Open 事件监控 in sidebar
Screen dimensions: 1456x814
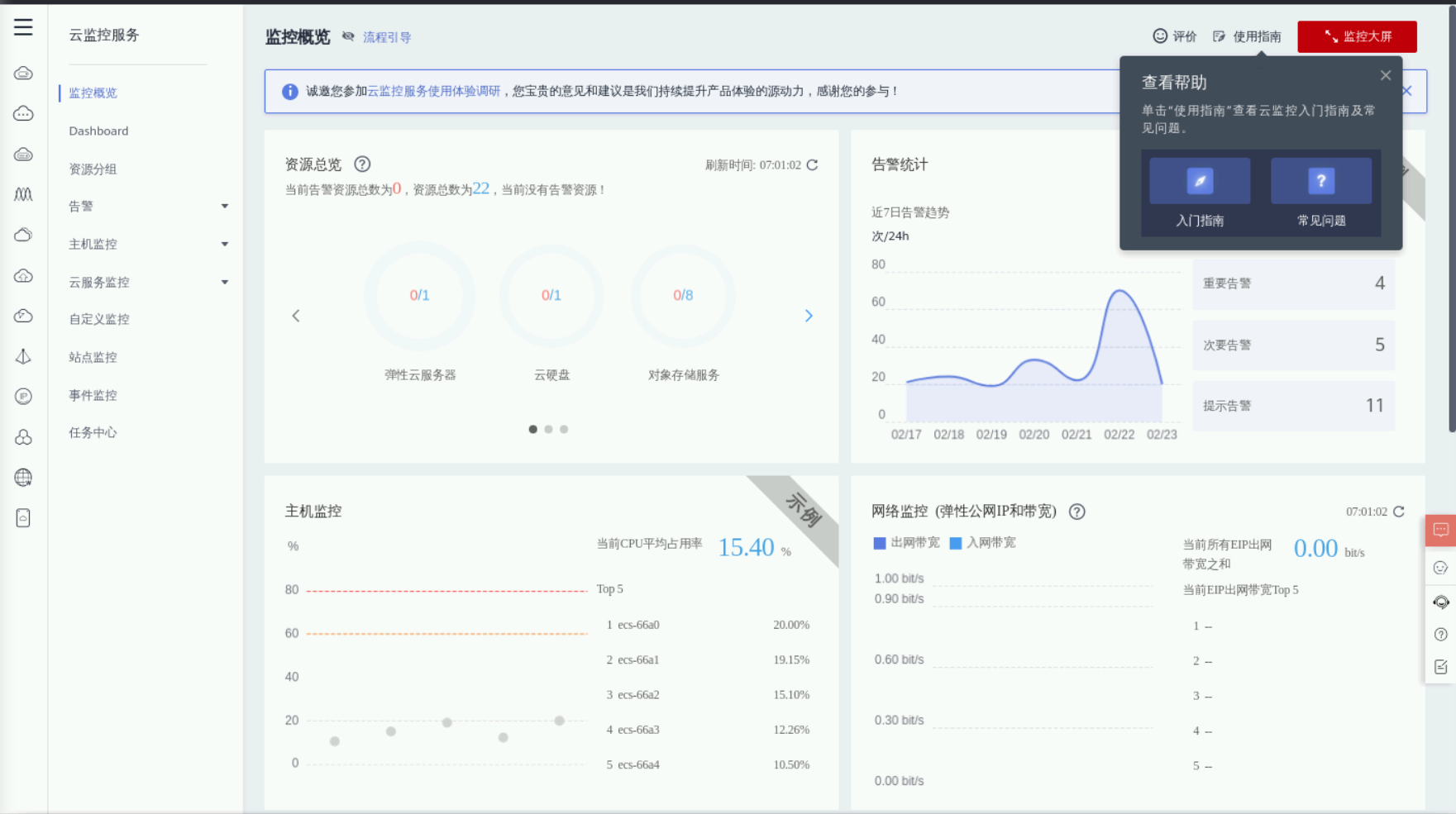(93, 395)
